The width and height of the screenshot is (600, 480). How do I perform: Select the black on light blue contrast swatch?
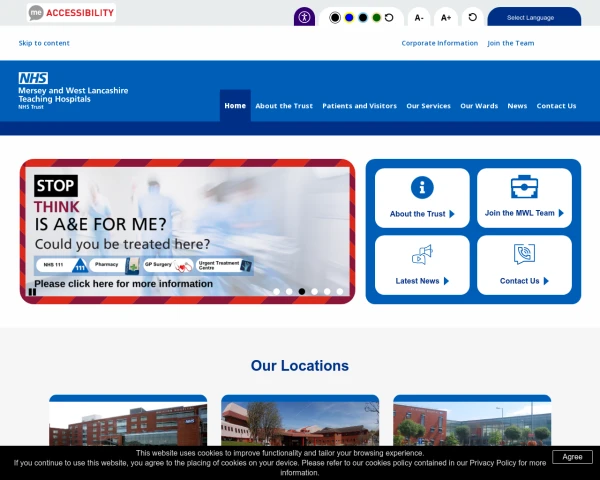coord(363,18)
